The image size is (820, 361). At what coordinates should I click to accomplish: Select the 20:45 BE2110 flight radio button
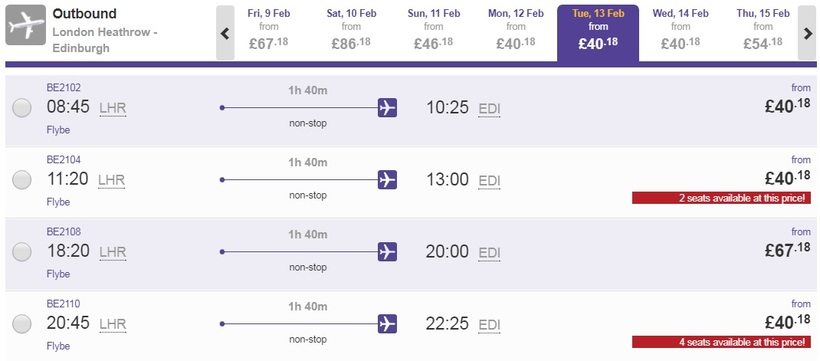click(22, 324)
